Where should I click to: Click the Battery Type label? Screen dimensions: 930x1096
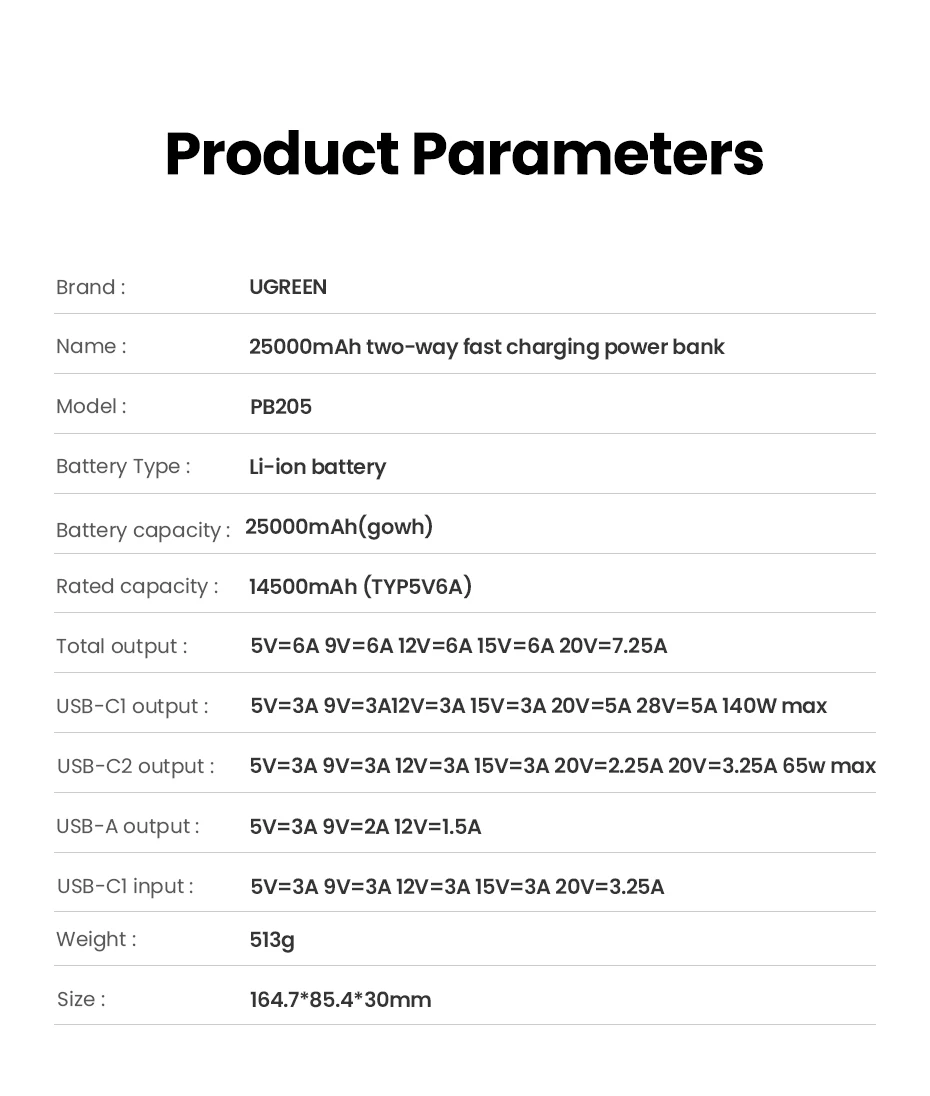(x=123, y=466)
